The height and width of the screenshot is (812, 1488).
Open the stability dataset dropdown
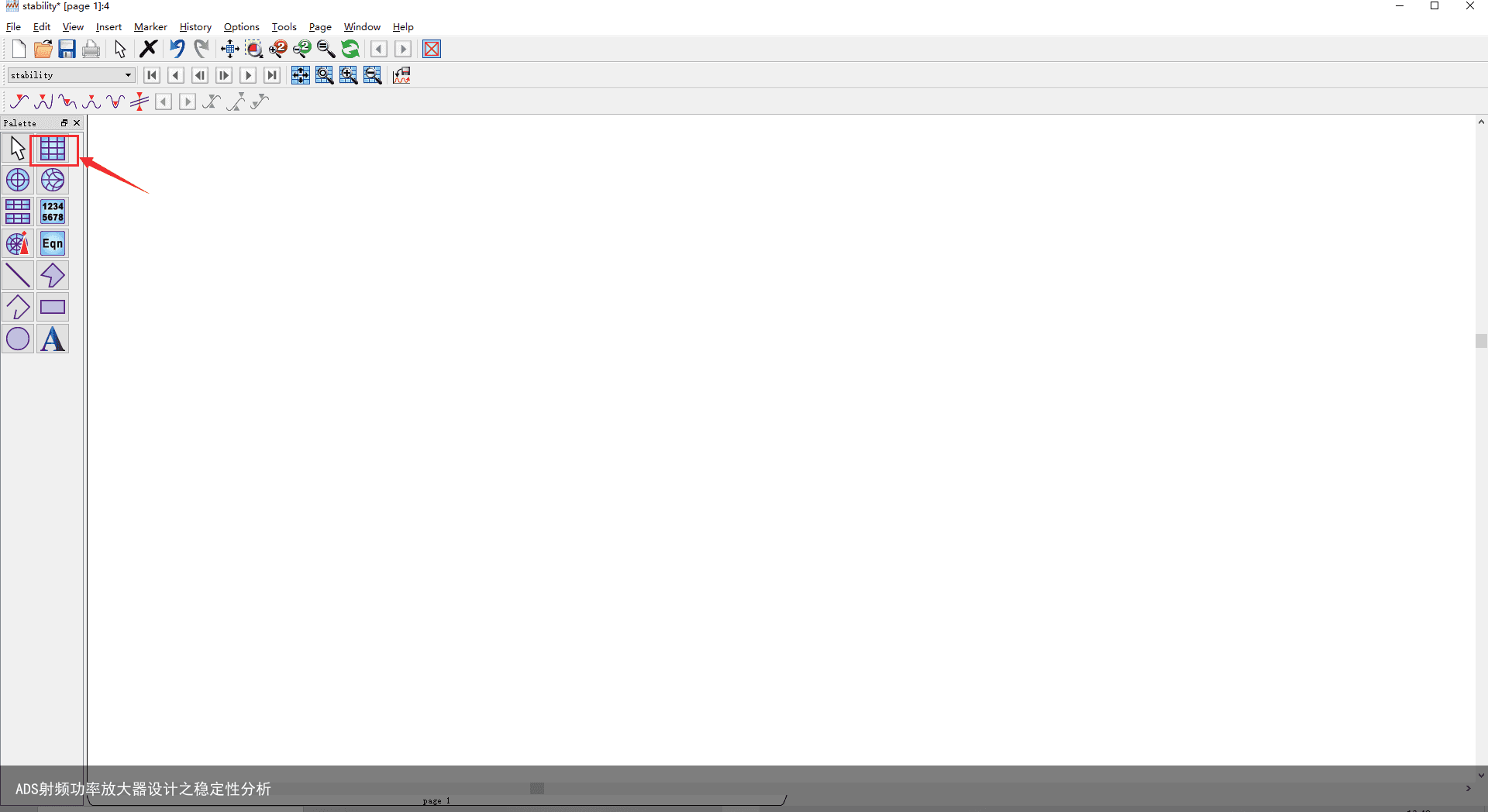tap(71, 75)
